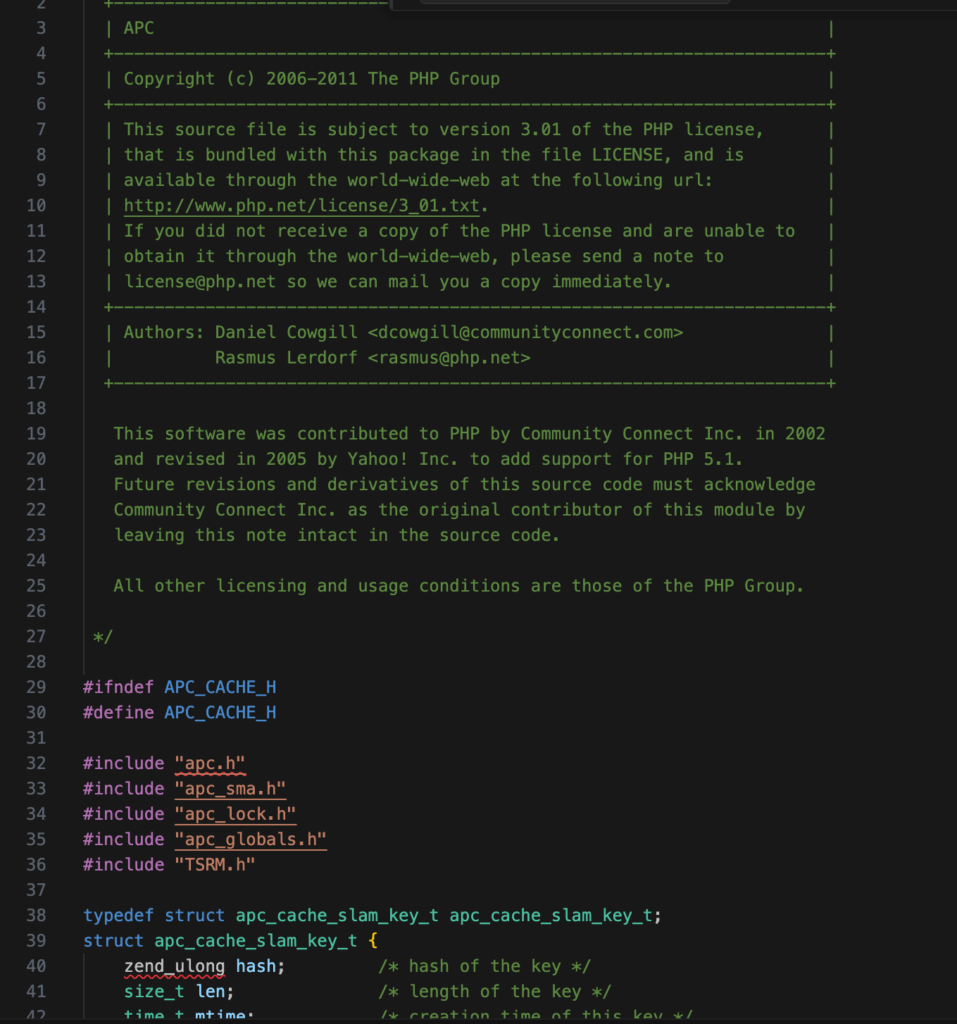The width and height of the screenshot is (957, 1024).
Task: Click line number 29 in the gutter
Action: pyautogui.click(x=36, y=687)
